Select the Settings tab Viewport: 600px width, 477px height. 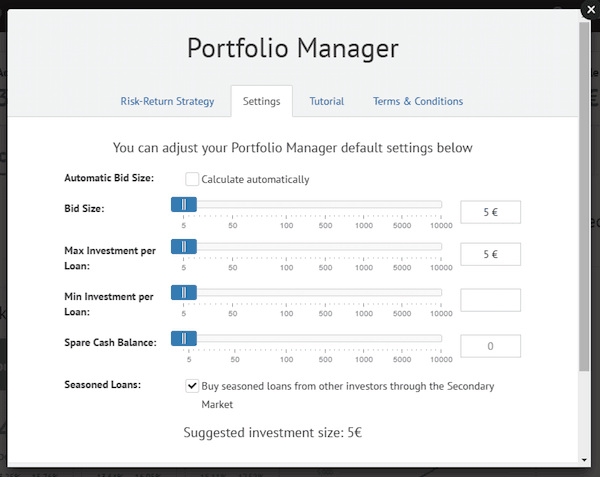pyautogui.click(x=261, y=101)
